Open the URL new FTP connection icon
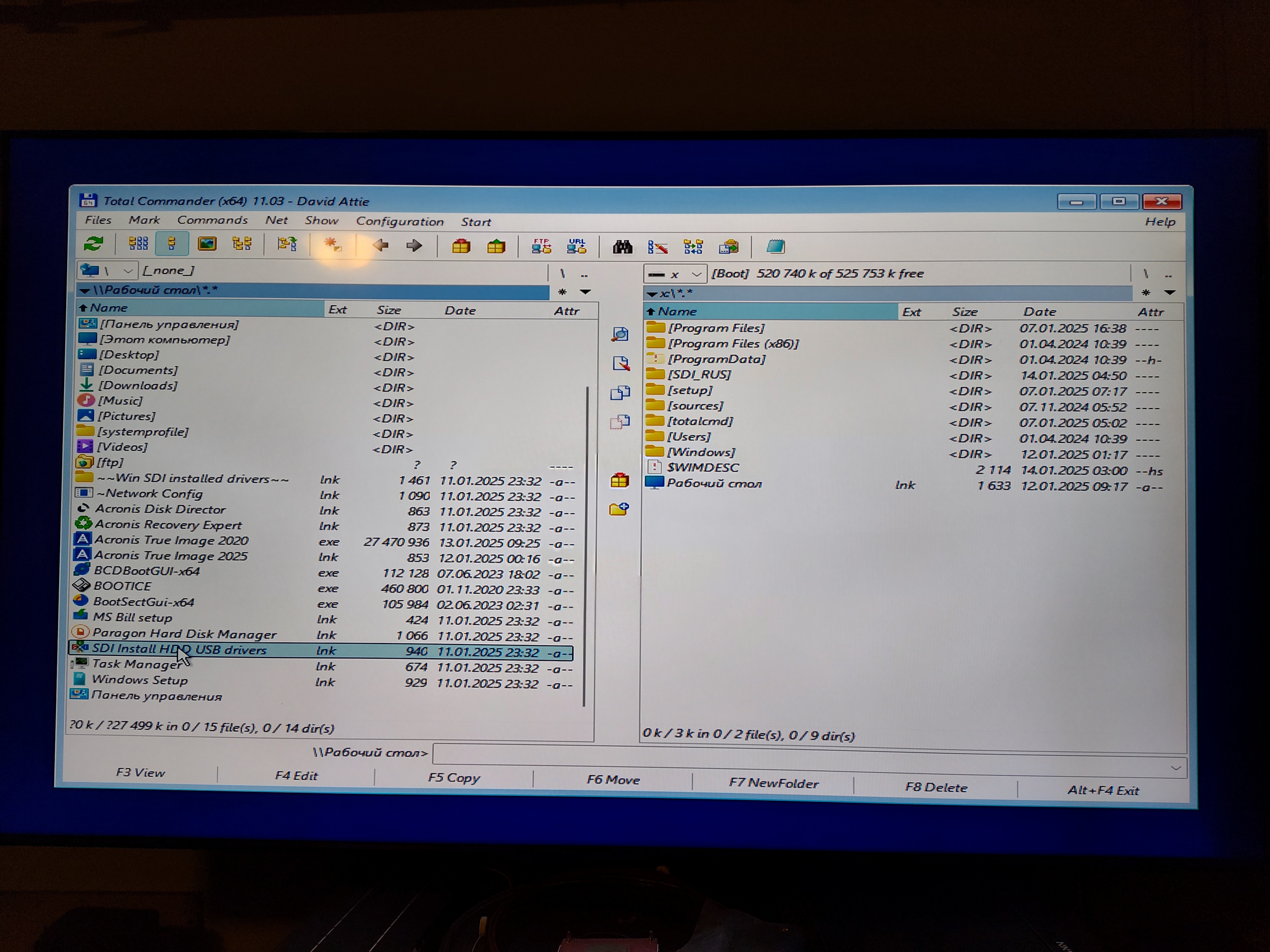 (576, 247)
